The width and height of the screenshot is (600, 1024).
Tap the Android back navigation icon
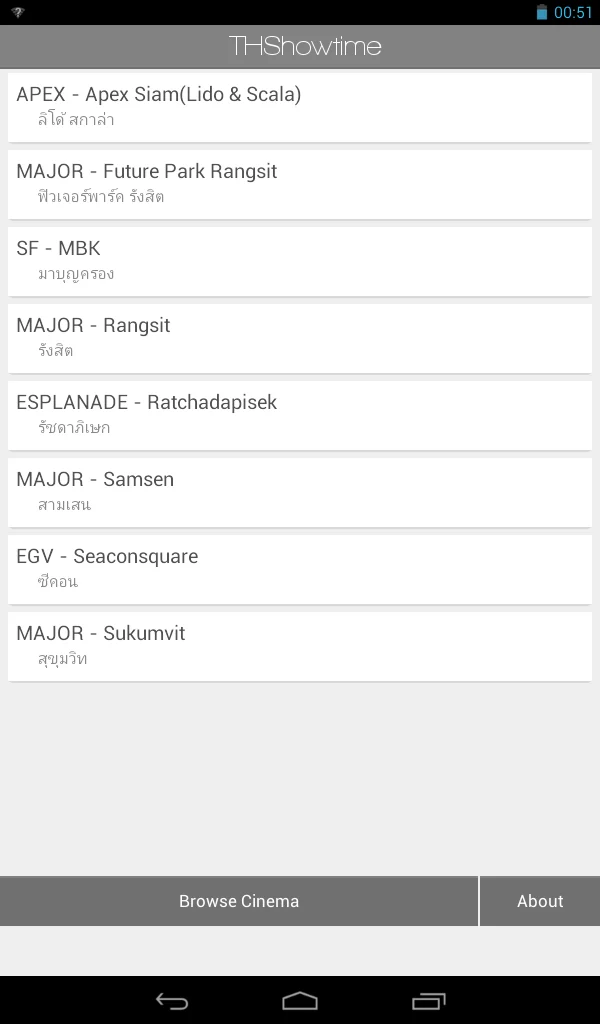tap(172, 1000)
